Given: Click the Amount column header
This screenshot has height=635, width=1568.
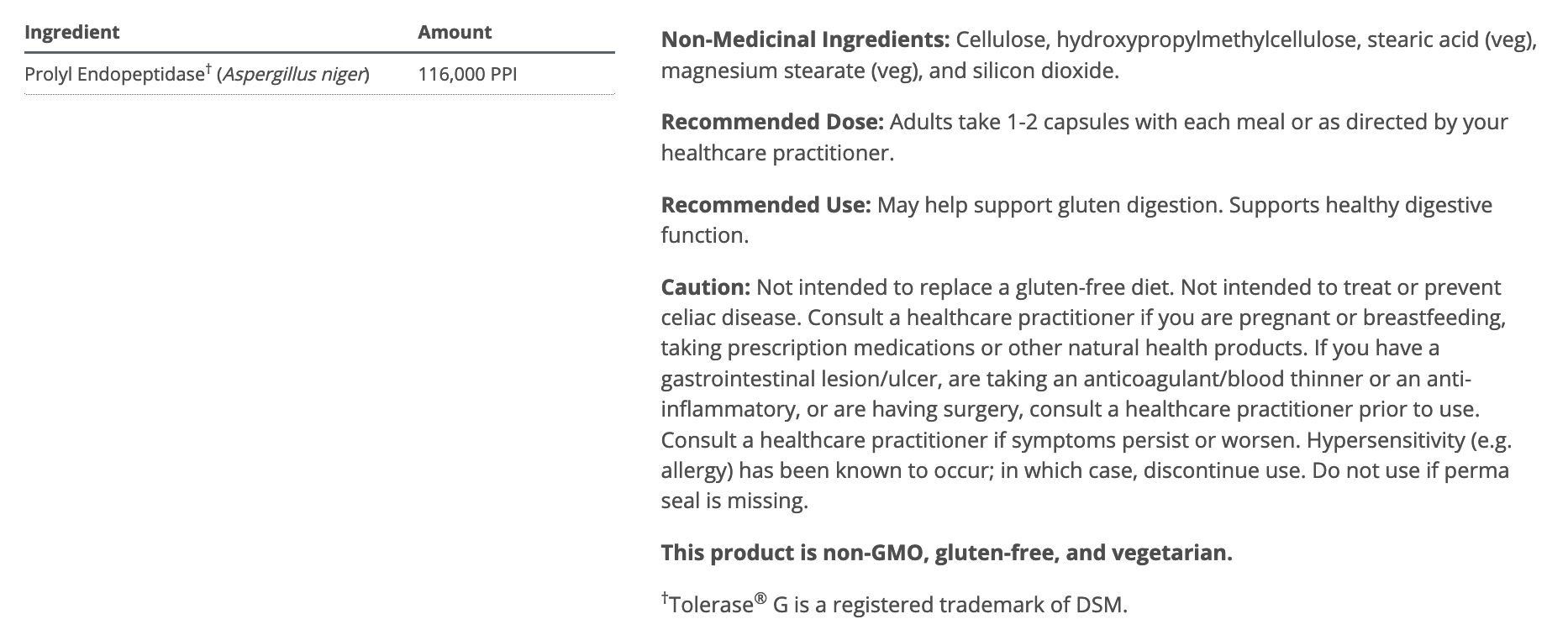Looking at the screenshot, I should click(455, 32).
